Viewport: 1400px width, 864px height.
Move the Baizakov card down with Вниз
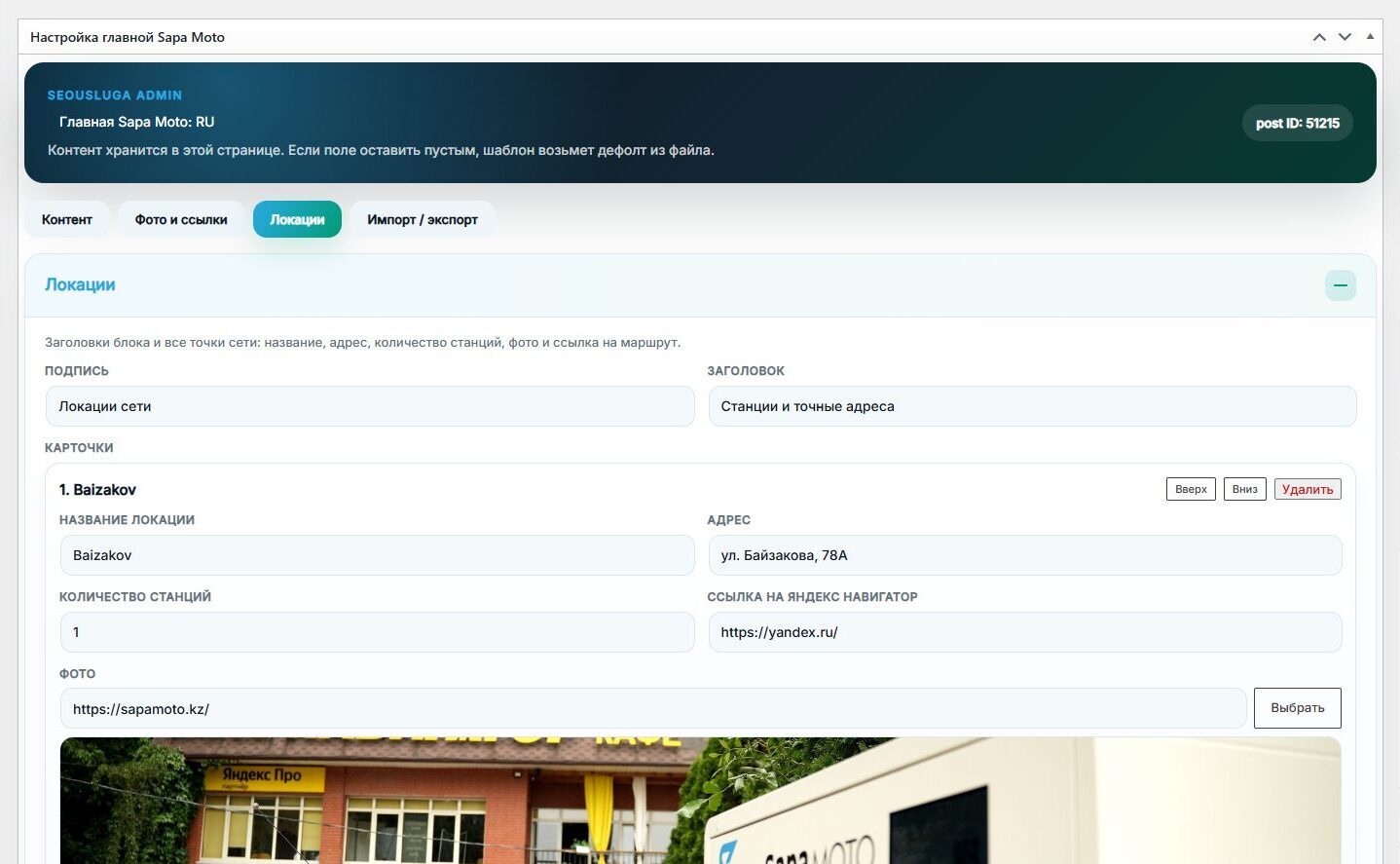tap(1245, 489)
